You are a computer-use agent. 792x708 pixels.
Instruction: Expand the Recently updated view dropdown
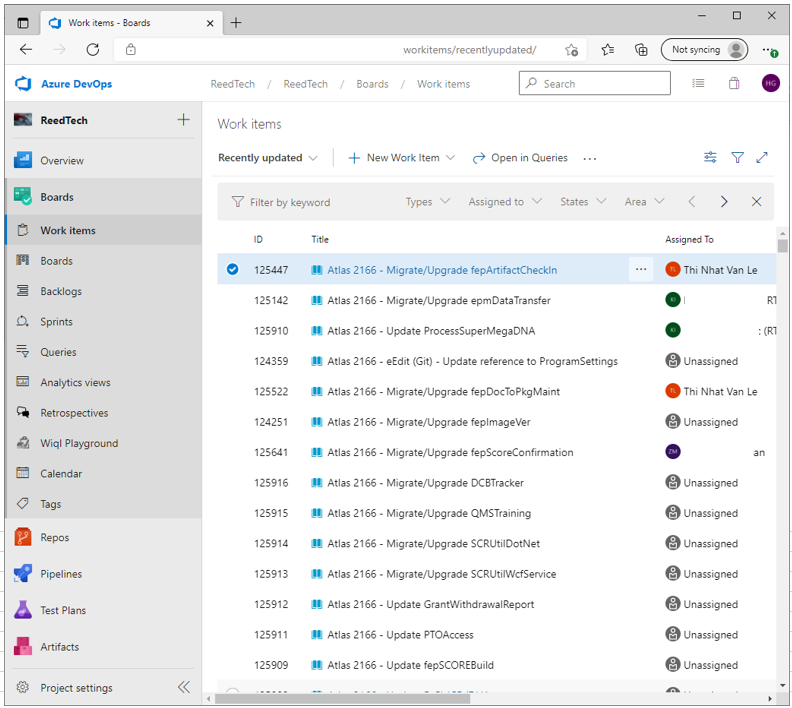(x=268, y=158)
